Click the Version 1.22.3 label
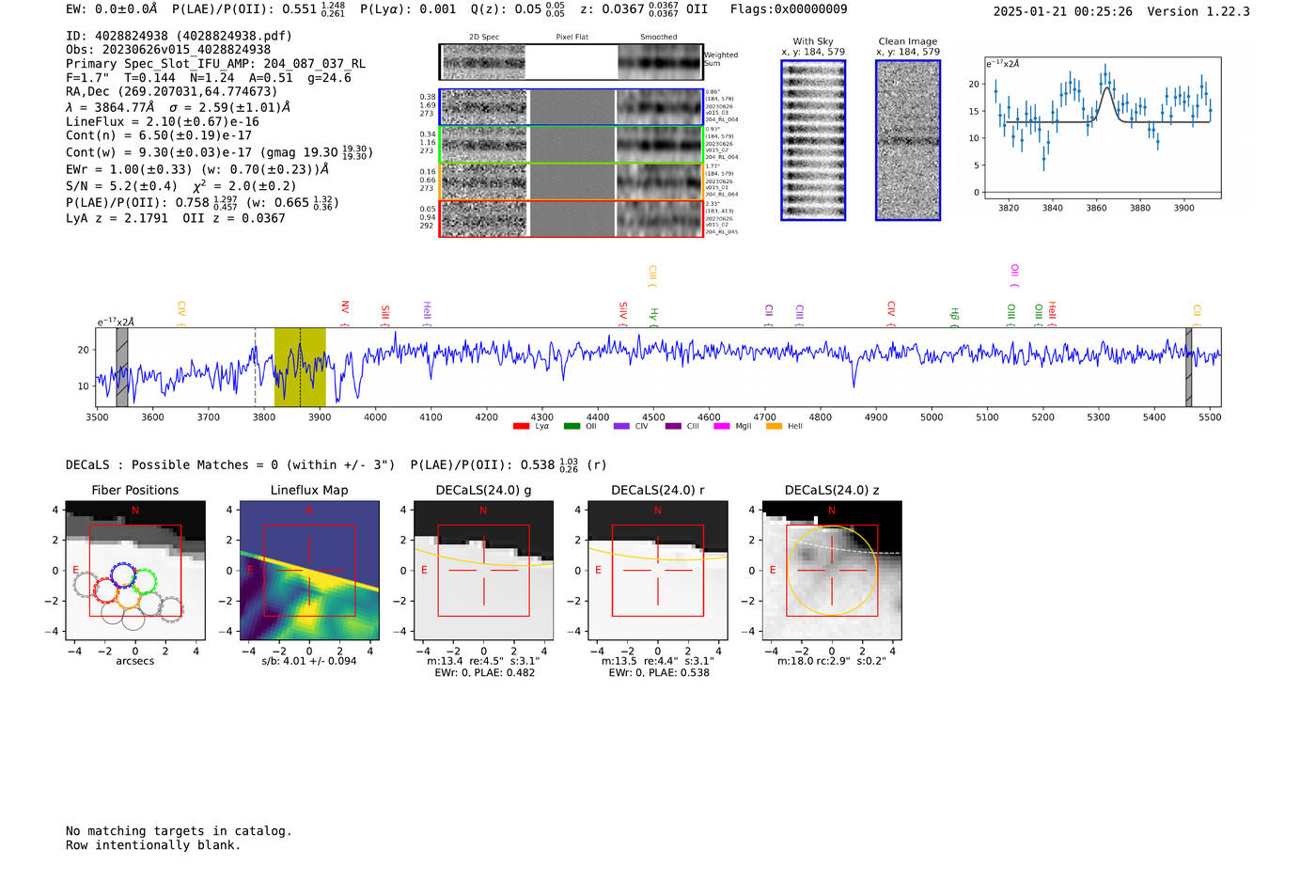 point(1198,12)
